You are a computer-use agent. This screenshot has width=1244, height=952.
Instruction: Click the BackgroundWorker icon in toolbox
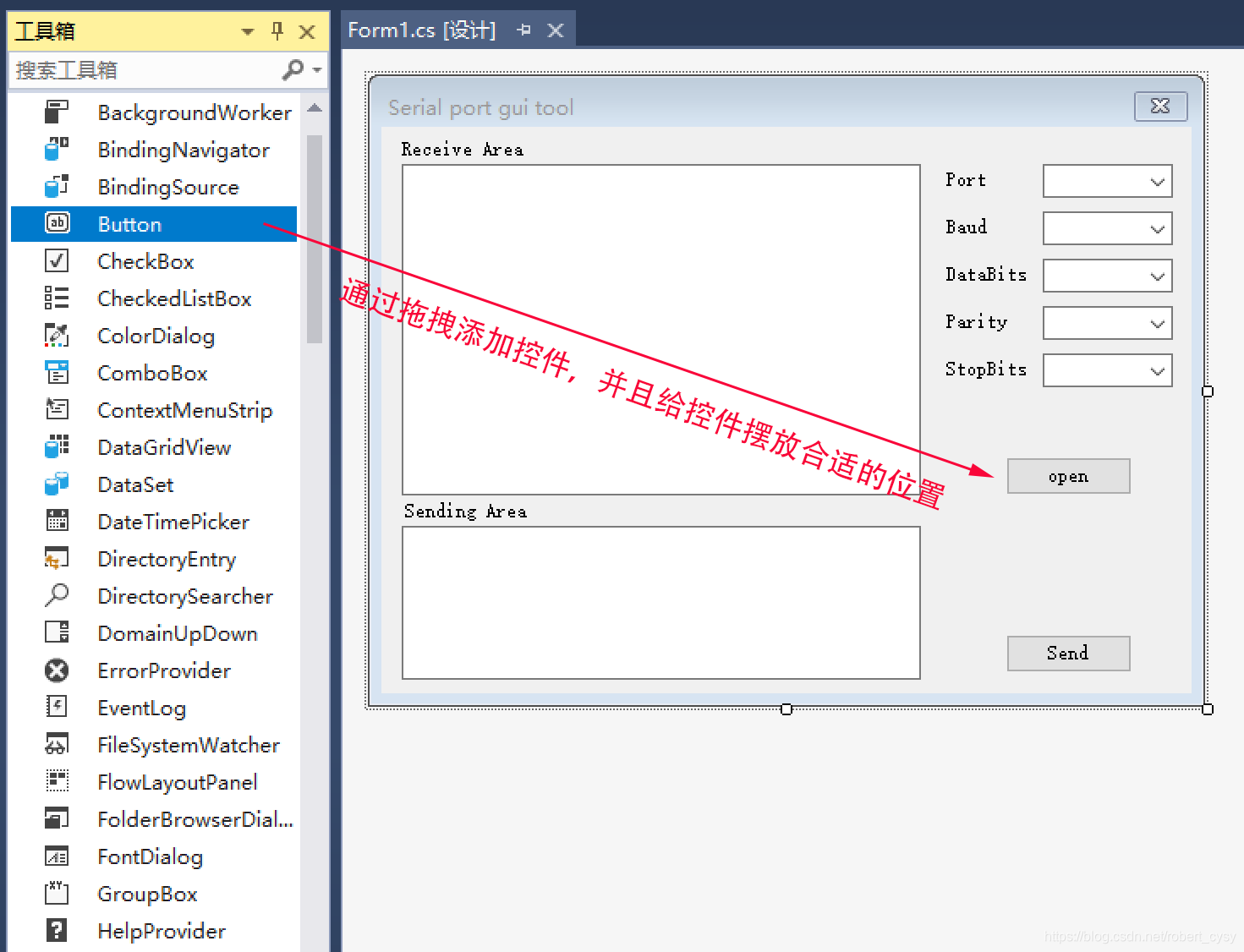click(x=57, y=112)
